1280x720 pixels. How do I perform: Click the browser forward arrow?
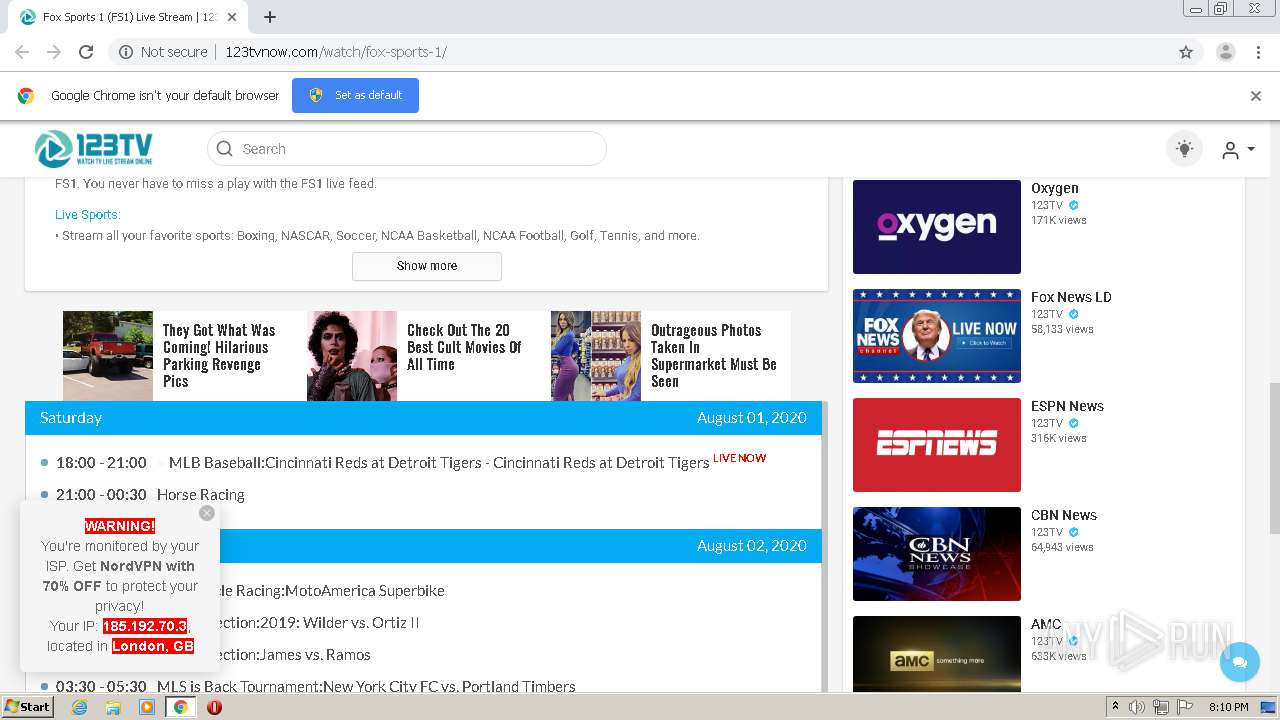(x=54, y=52)
